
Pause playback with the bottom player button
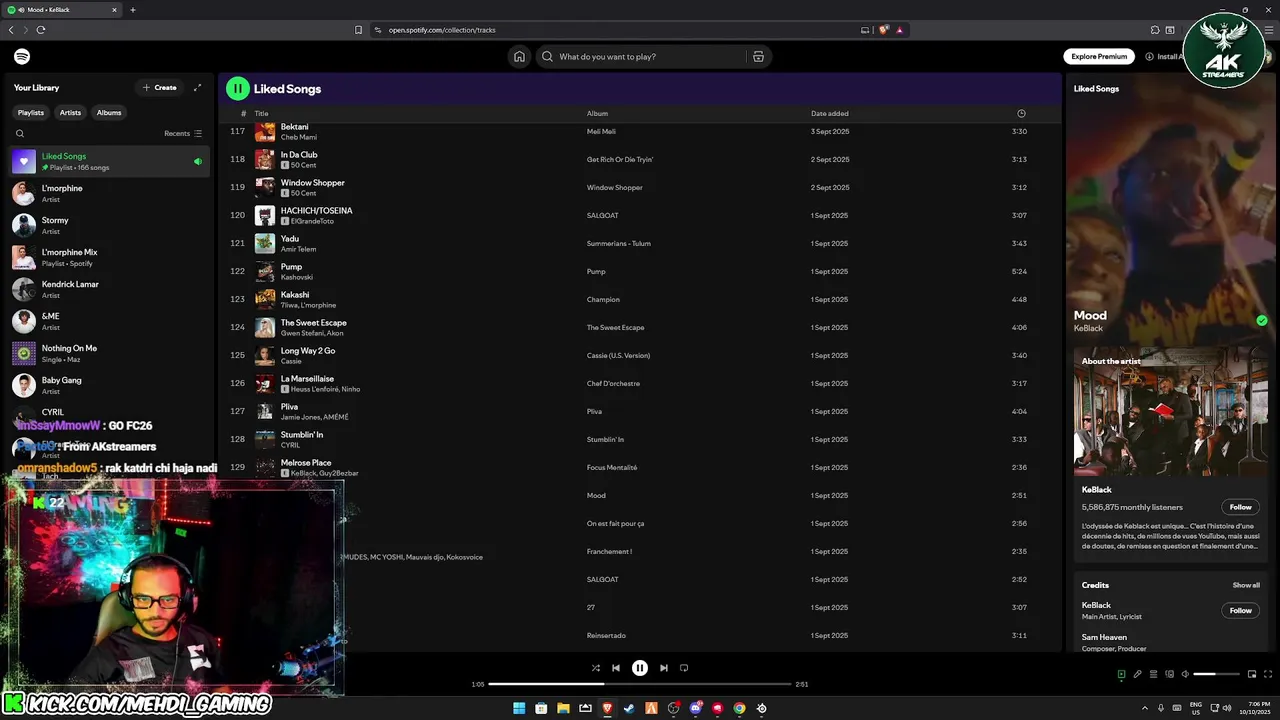(x=640, y=668)
